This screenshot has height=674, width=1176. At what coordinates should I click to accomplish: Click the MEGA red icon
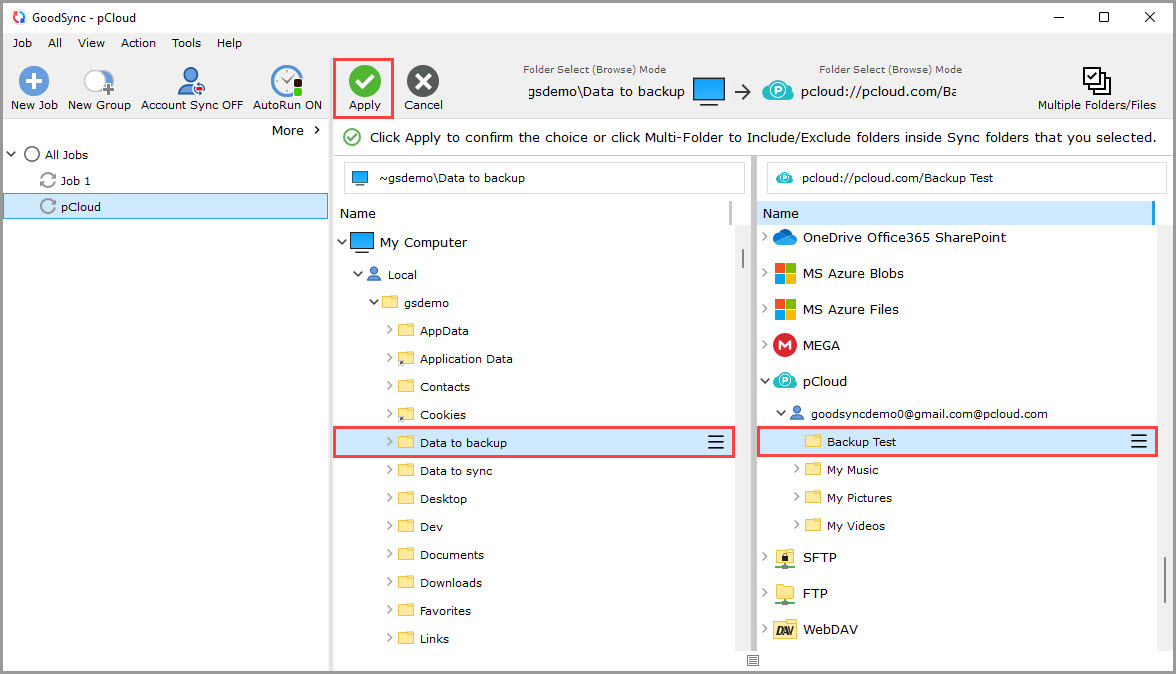tap(784, 345)
